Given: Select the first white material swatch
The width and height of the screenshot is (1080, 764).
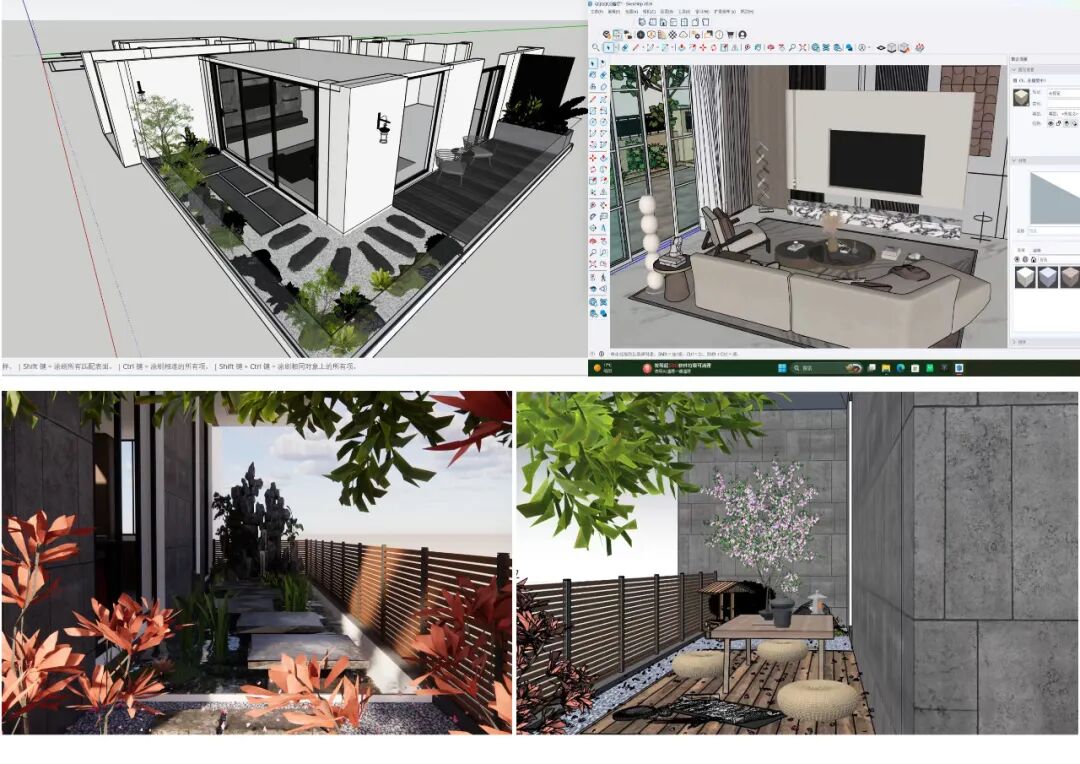Looking at the screenshot, I should [x=1025, y=276].
